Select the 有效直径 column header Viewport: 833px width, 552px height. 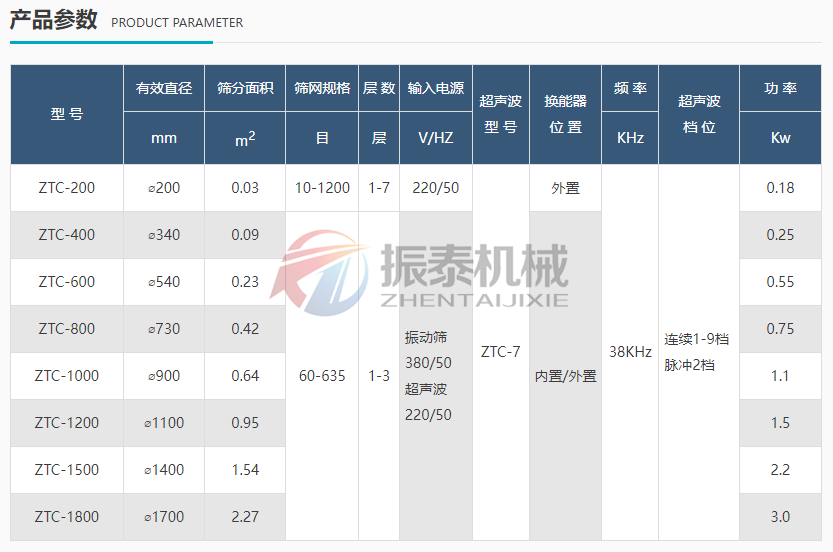(164, 89)
